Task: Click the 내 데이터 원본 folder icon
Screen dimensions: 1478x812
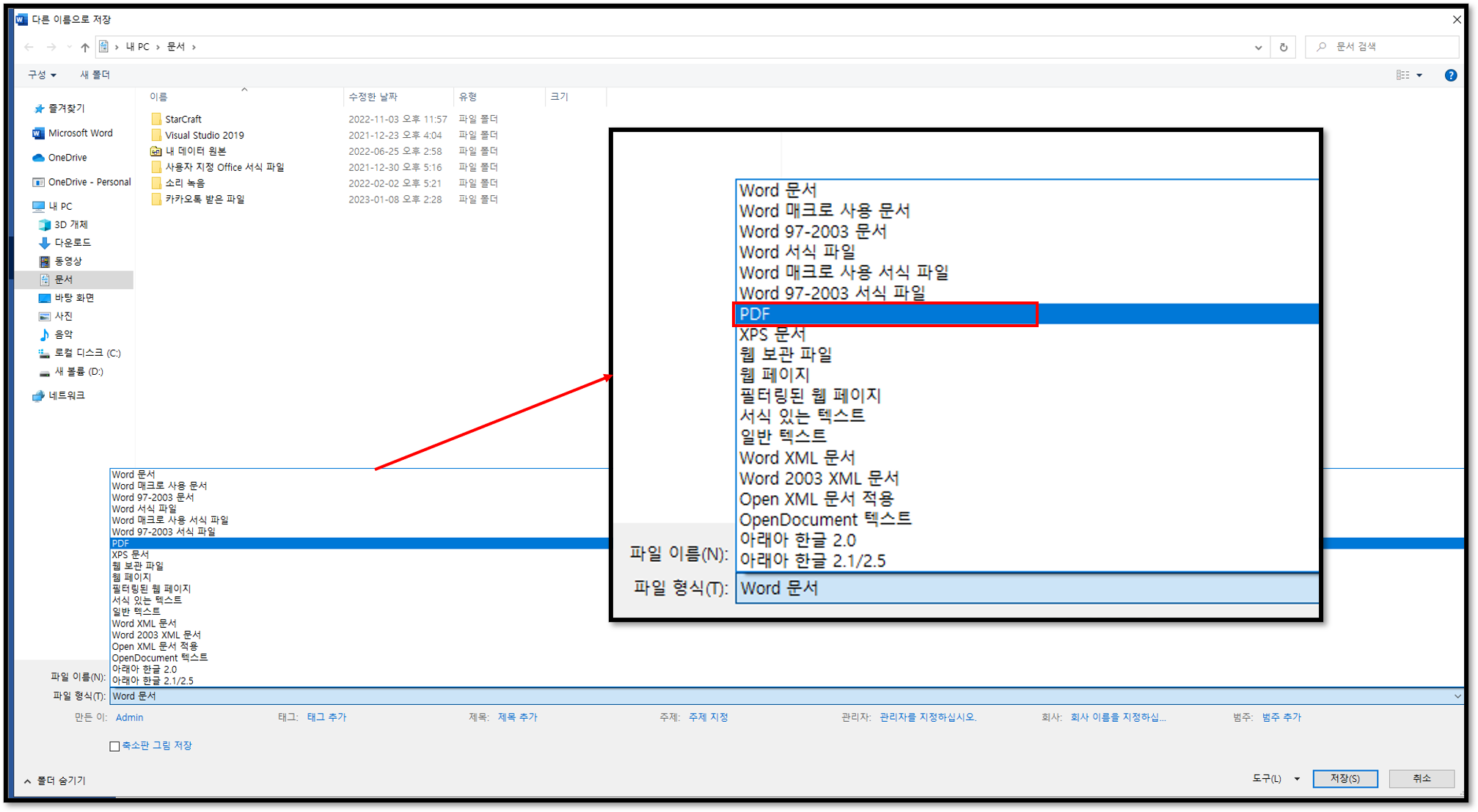Action: click(156, 151)
